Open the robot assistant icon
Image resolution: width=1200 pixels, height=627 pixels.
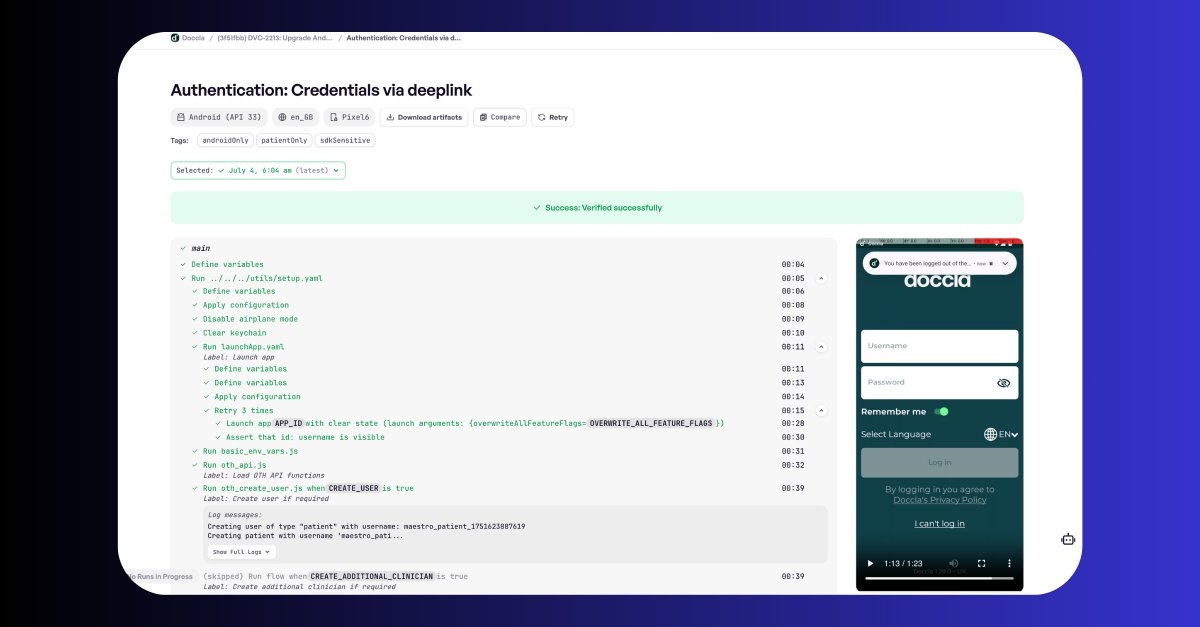click(x=1068, y=540)
